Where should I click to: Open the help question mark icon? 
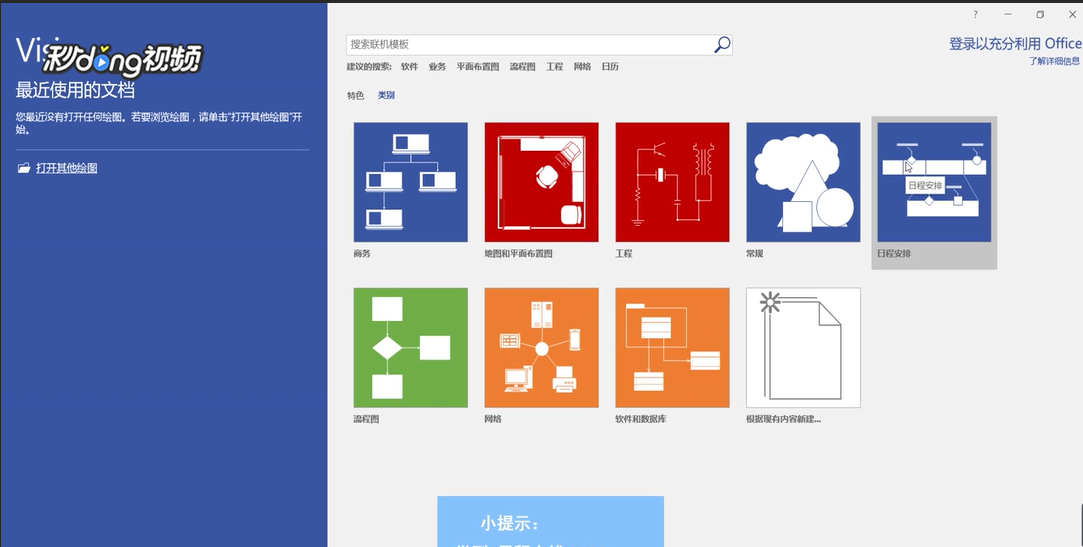[975, 15]
